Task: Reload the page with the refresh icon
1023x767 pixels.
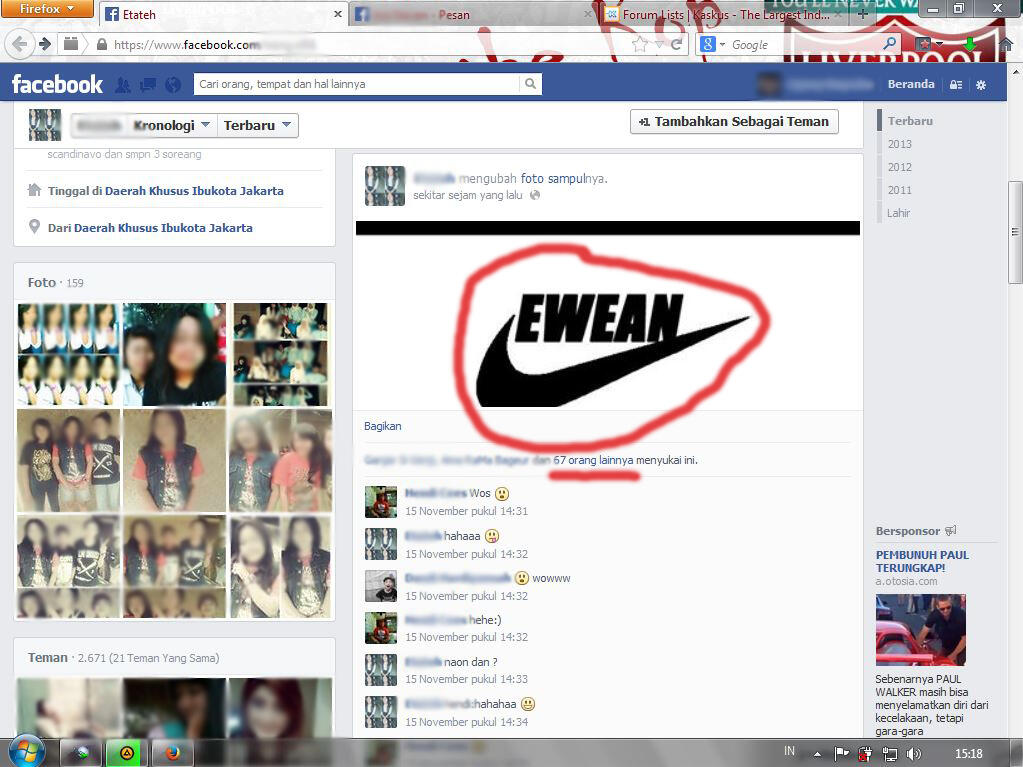Action: [677, 44]
